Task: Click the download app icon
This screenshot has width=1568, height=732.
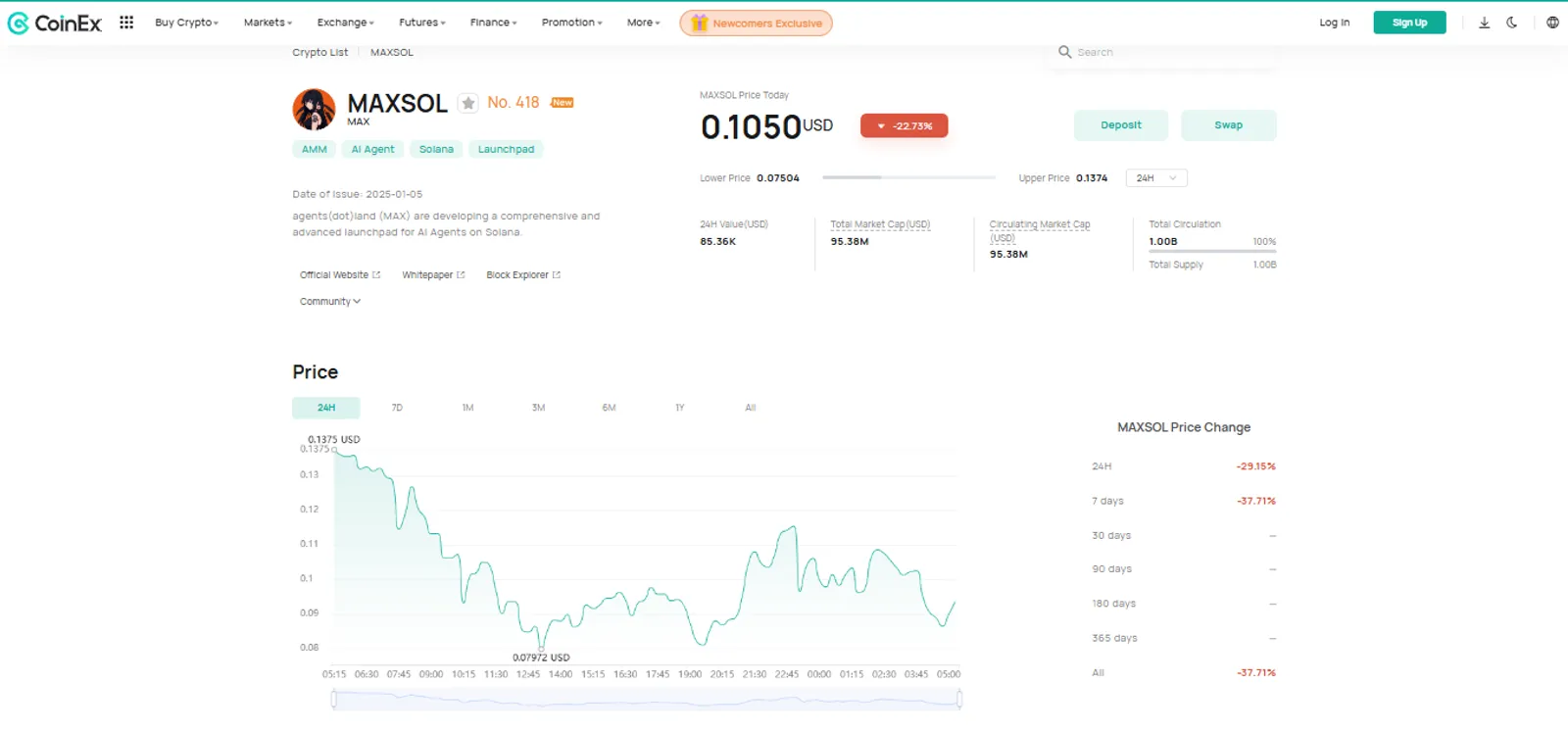Action: (x=1484, y=23)
